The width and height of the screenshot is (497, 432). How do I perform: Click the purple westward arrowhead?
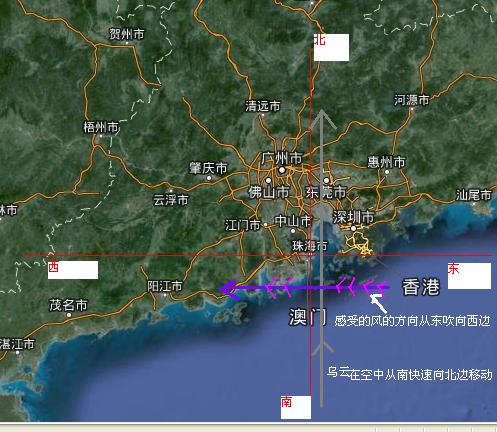tap(229, 289)
